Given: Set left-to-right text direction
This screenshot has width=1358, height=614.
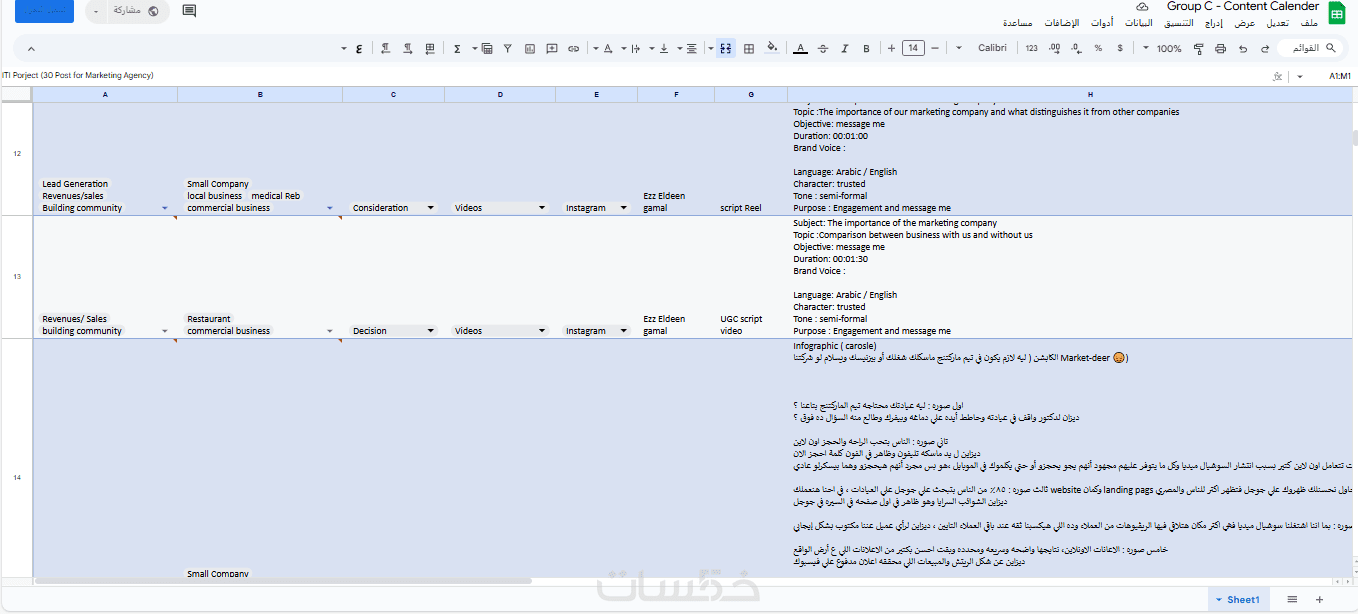Looking at the screenshot, I should [x=408, y=48].
